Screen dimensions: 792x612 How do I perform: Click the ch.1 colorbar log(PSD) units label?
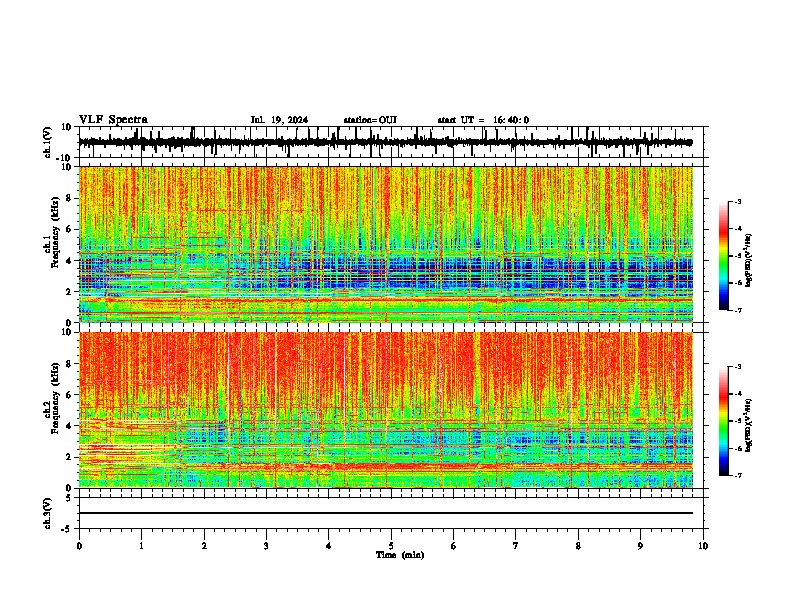749,260
